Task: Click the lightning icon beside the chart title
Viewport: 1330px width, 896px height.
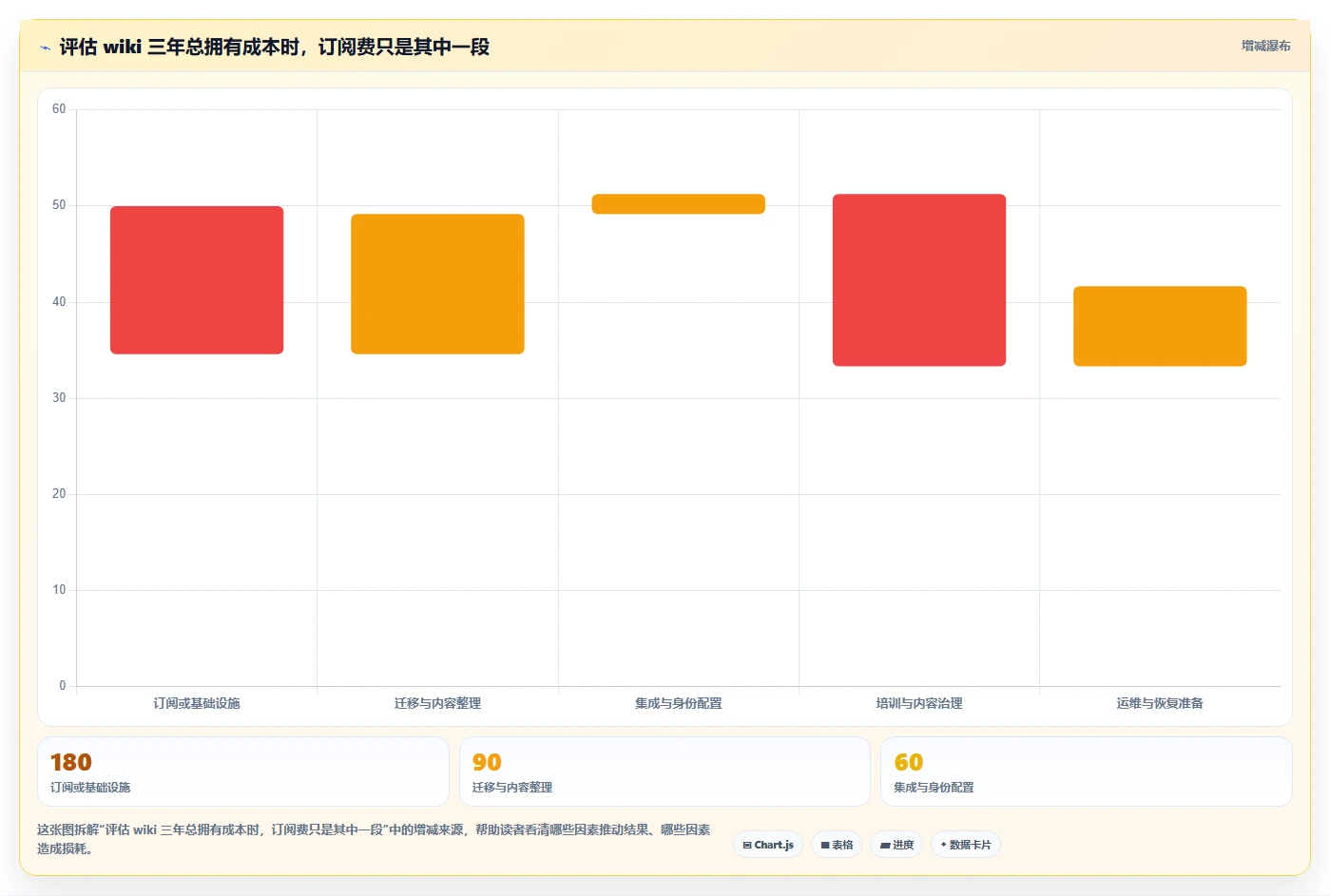Action: (x=45, y=48)
